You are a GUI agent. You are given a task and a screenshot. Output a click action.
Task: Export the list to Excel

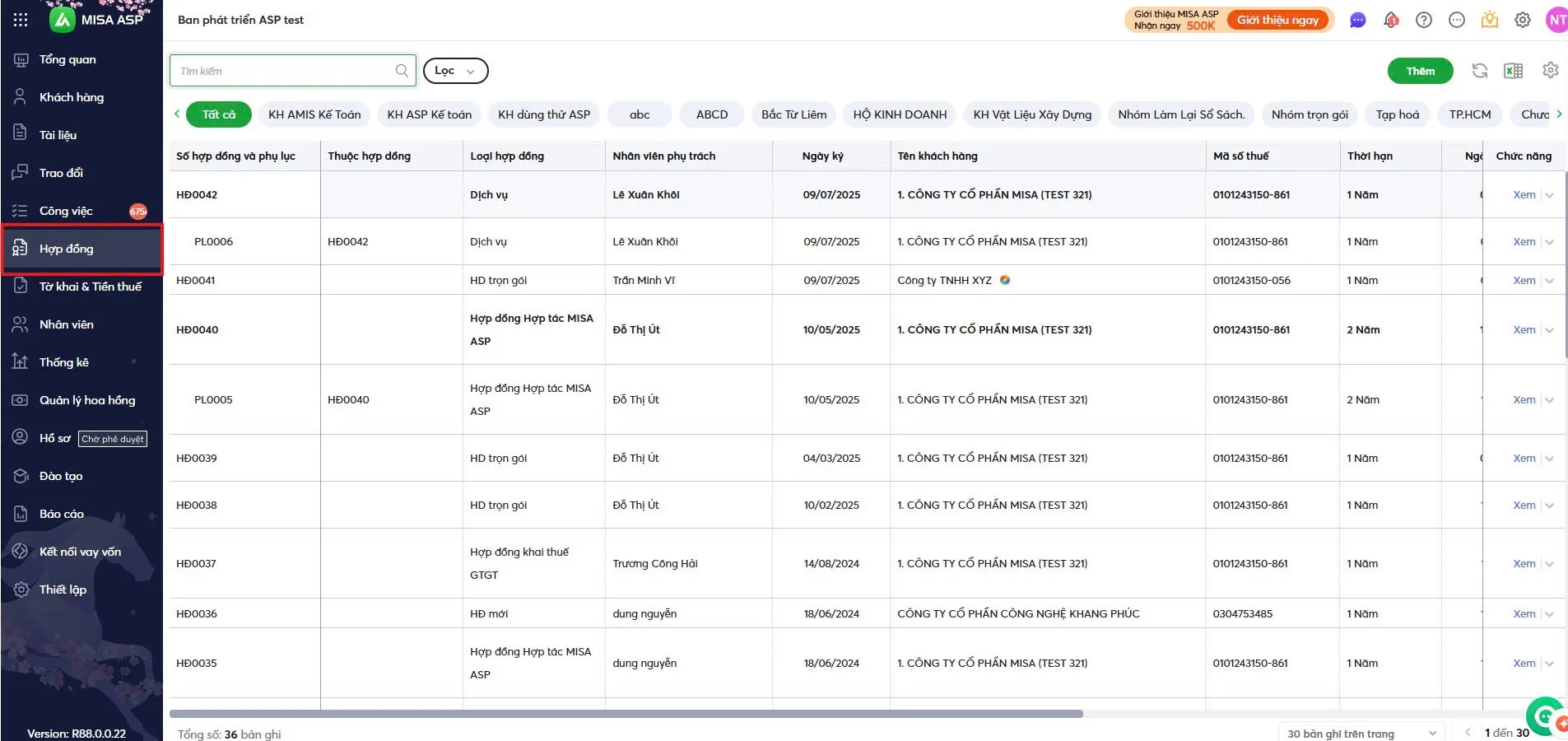1514,71
